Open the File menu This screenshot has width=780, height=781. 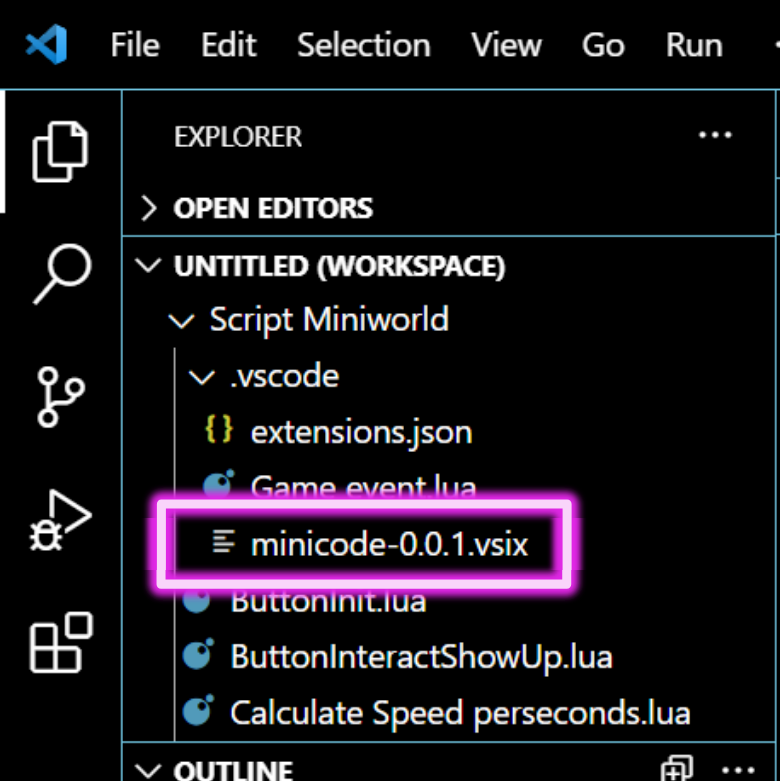pos(135,45)
